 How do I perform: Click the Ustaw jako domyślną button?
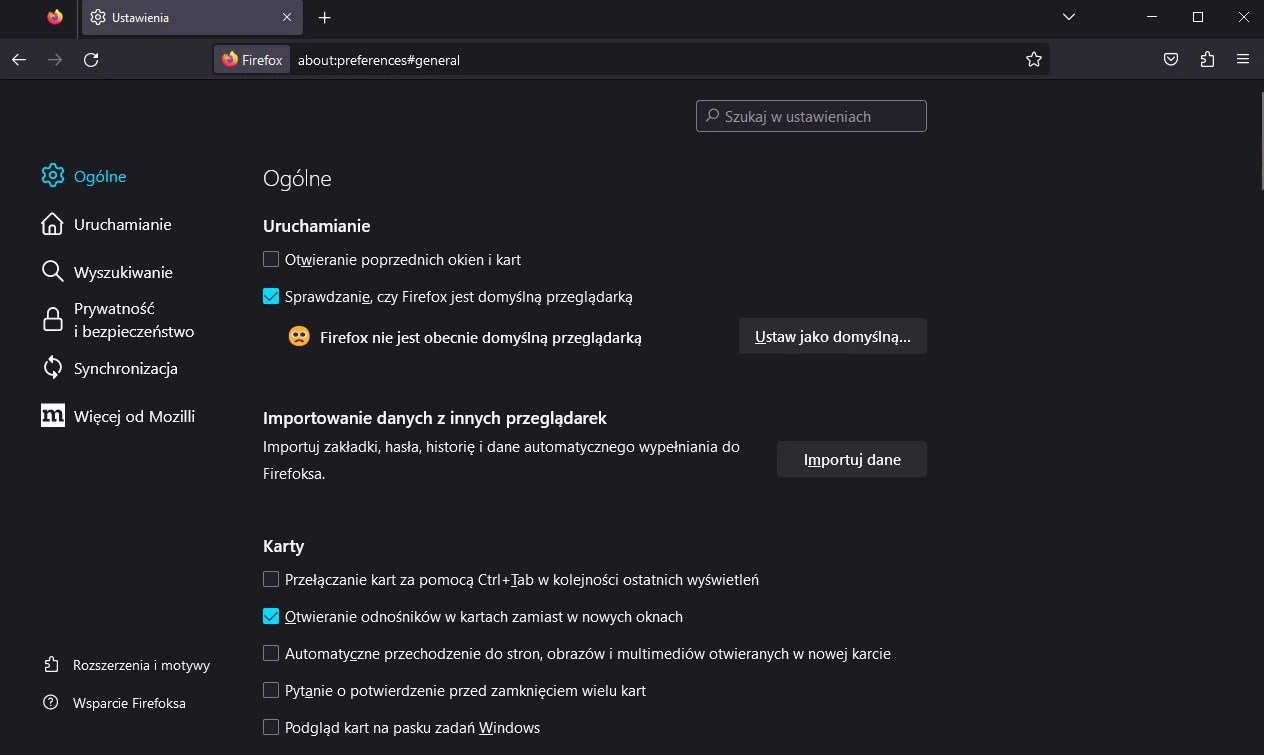(x=832, y=336)
